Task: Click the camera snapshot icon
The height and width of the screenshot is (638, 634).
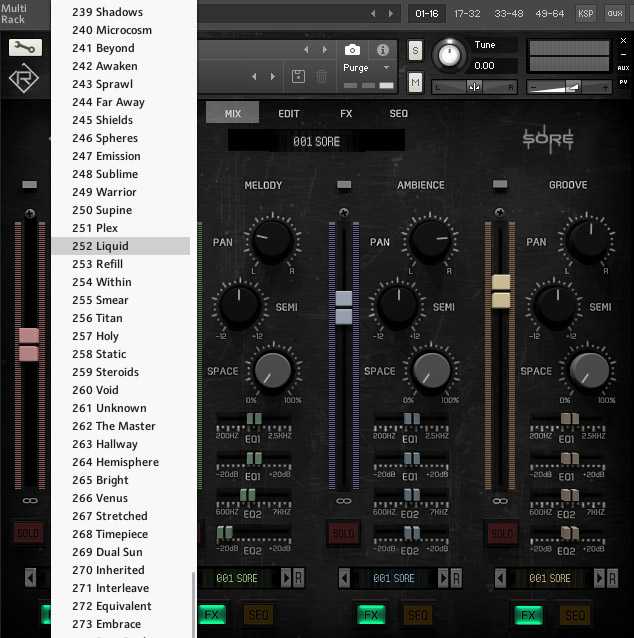Action: click(352, 50)
